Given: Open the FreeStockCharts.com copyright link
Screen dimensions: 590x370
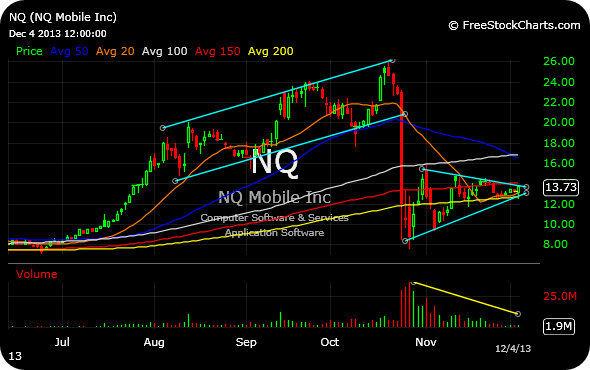Looking at the screenshot, I should pyautogui.click(x=514, y=25).
